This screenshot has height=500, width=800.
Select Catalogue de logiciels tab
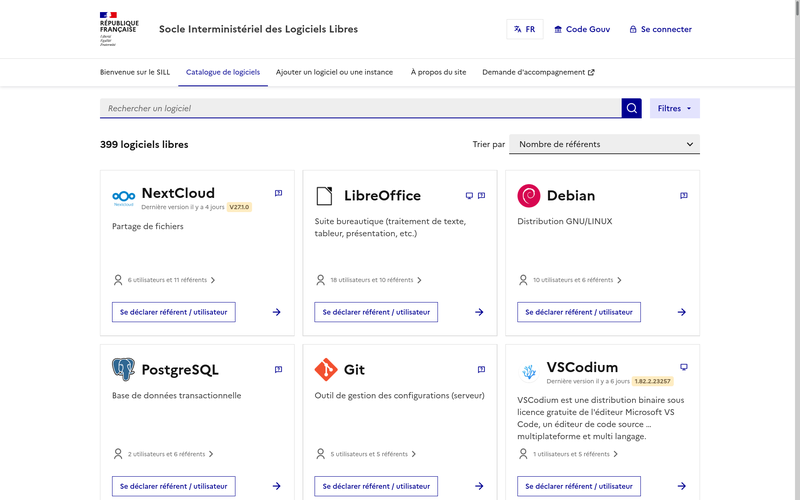tap(223, 72)
